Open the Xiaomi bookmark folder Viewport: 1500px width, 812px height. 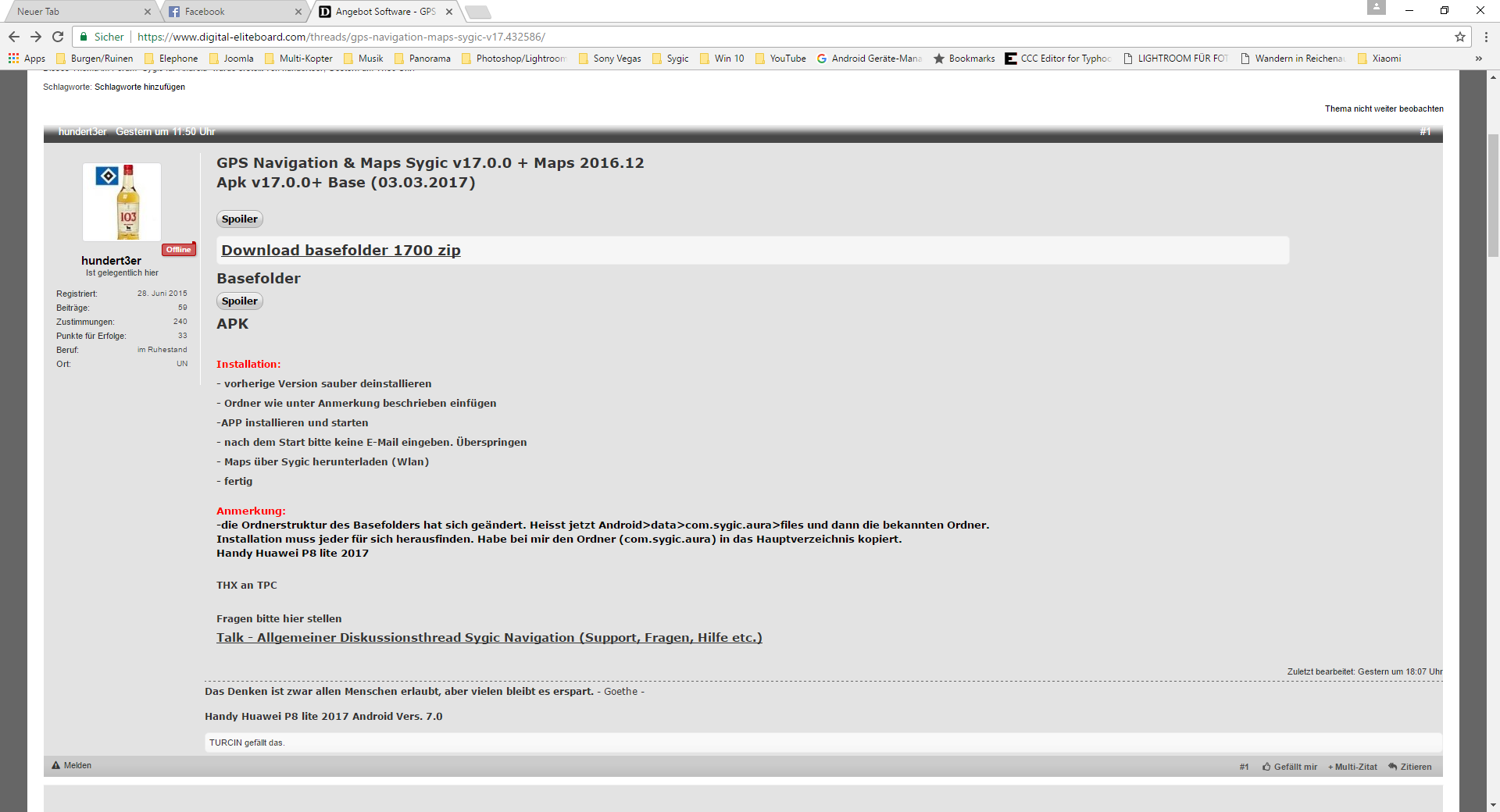click(1379, 59)
